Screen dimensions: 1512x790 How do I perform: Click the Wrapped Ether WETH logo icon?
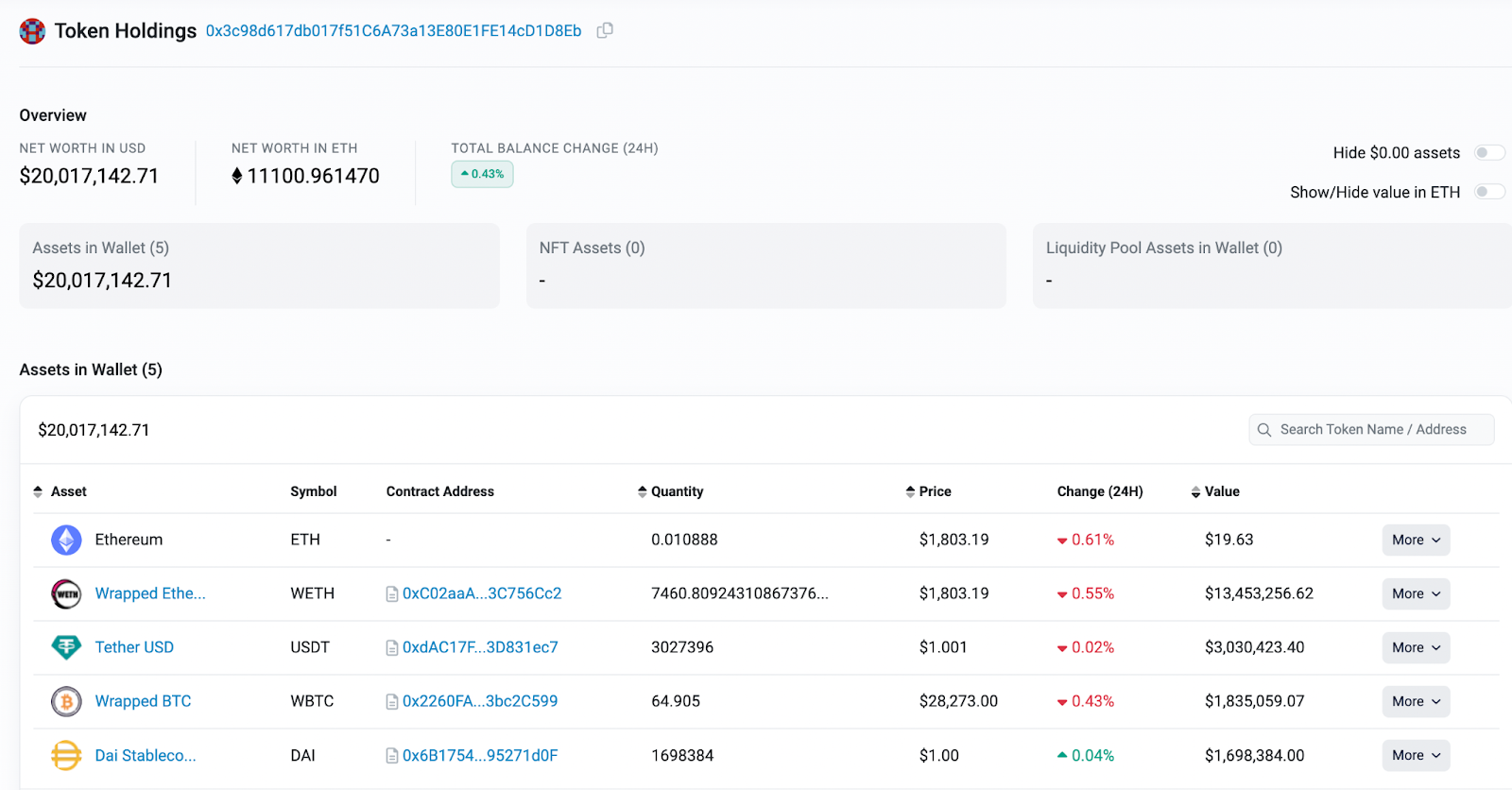coord(66,593)
